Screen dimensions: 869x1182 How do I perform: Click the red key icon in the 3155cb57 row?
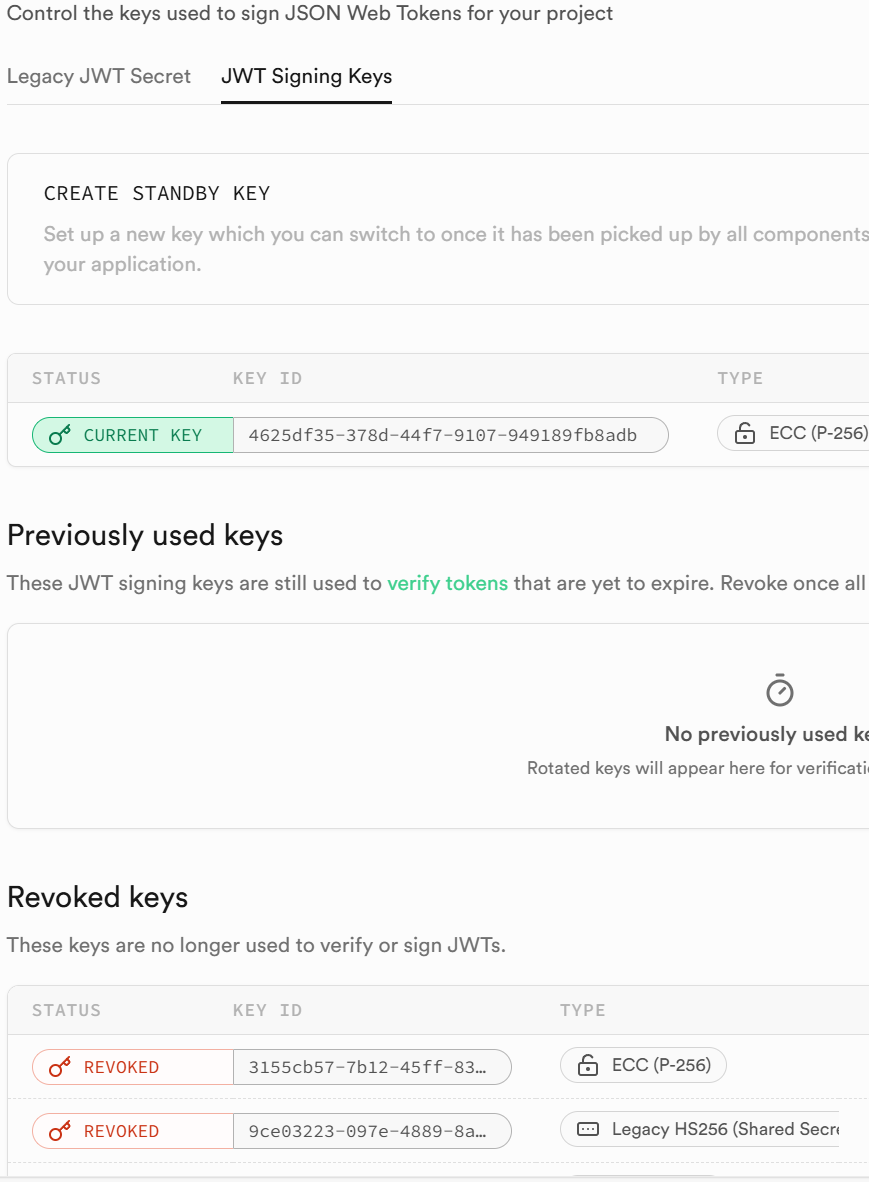60,1067
